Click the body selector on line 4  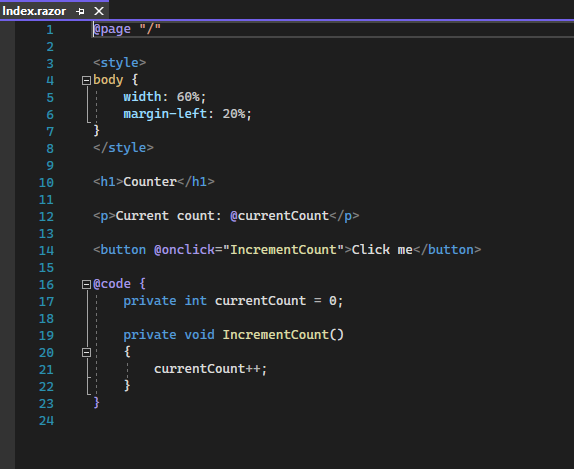pos(108,80)
